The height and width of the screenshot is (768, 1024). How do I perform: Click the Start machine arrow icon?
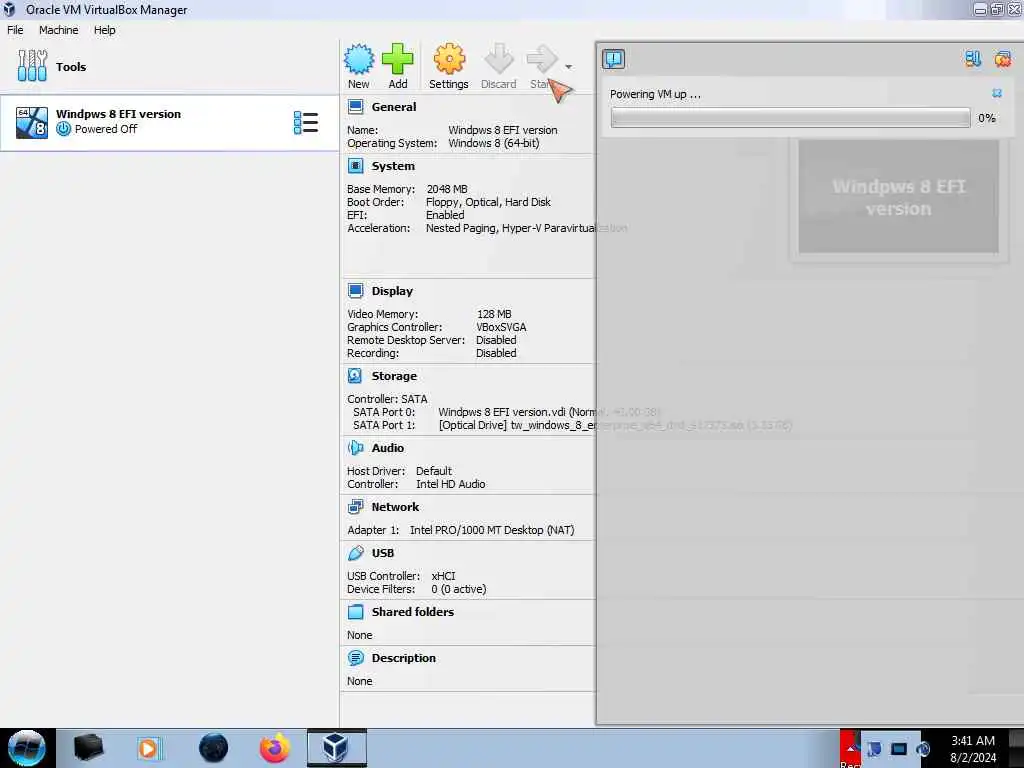(542, 59)
